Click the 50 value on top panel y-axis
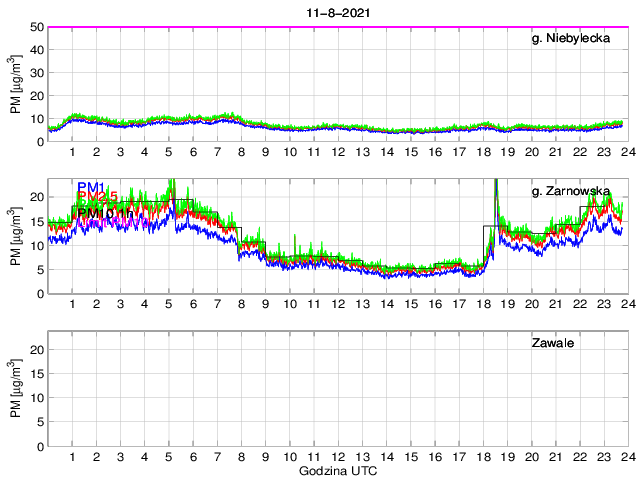The width and height of the screenshot is (640, 480). (35, 27)
